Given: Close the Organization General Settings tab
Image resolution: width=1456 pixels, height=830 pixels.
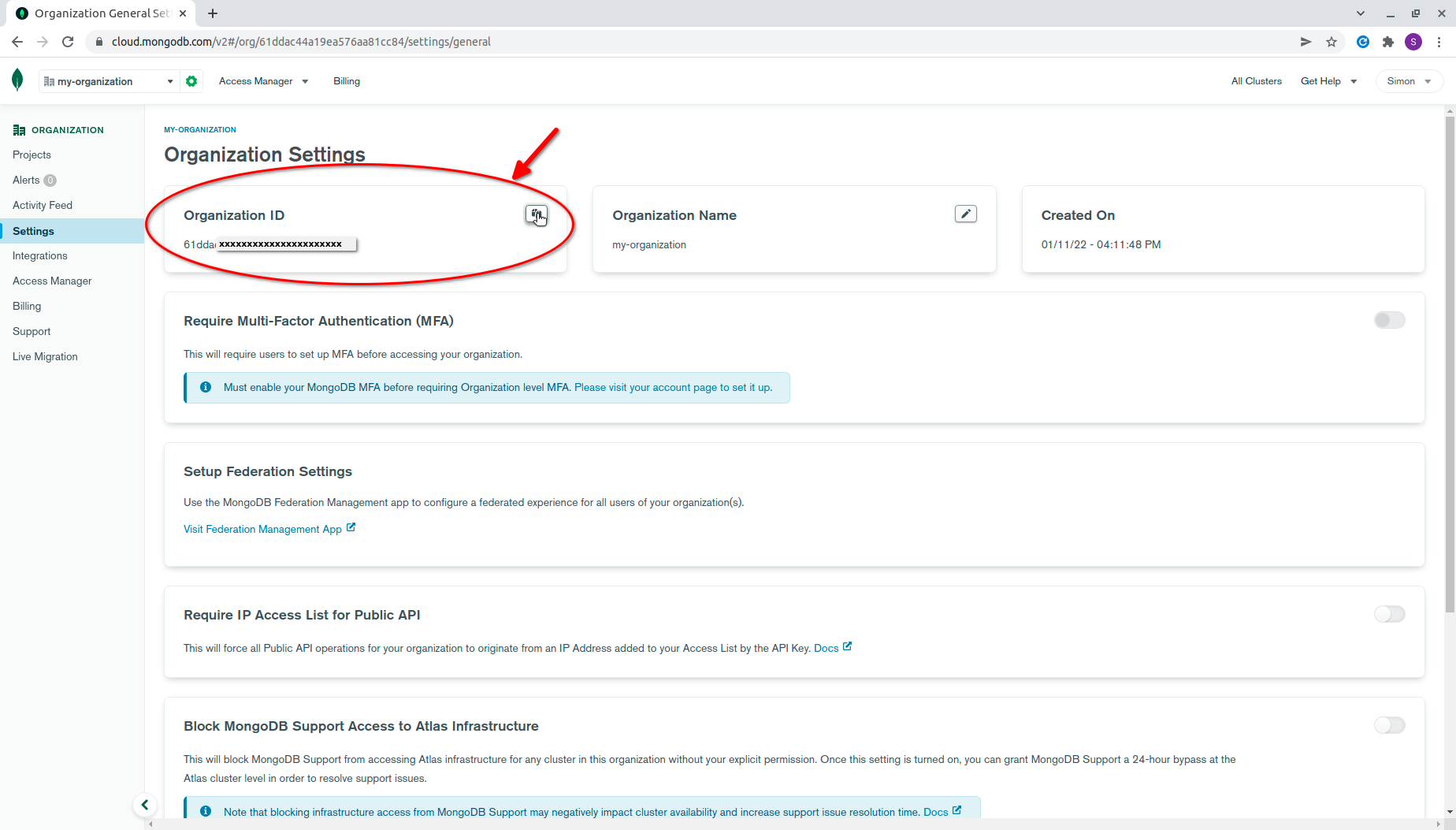Looking at the screenshot, I should (x=183, y=13).
